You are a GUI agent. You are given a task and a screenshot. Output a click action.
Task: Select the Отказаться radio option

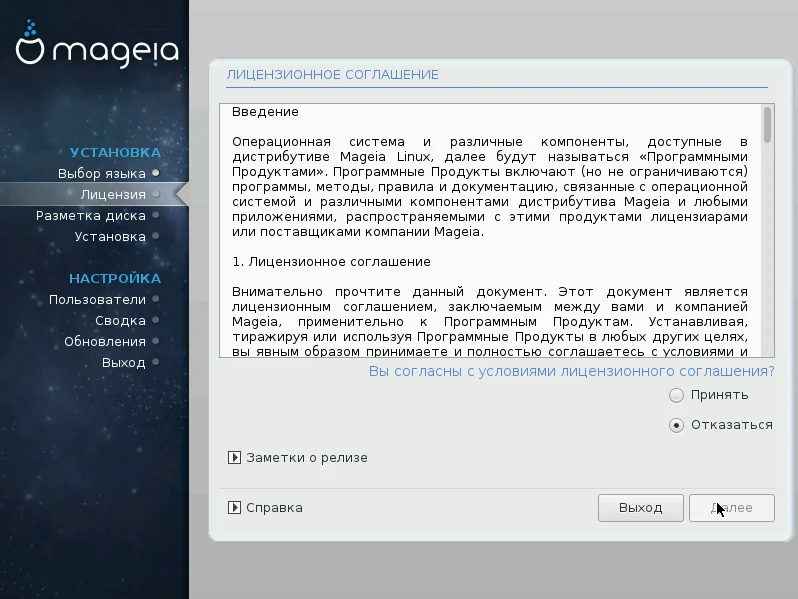(676, 425)
